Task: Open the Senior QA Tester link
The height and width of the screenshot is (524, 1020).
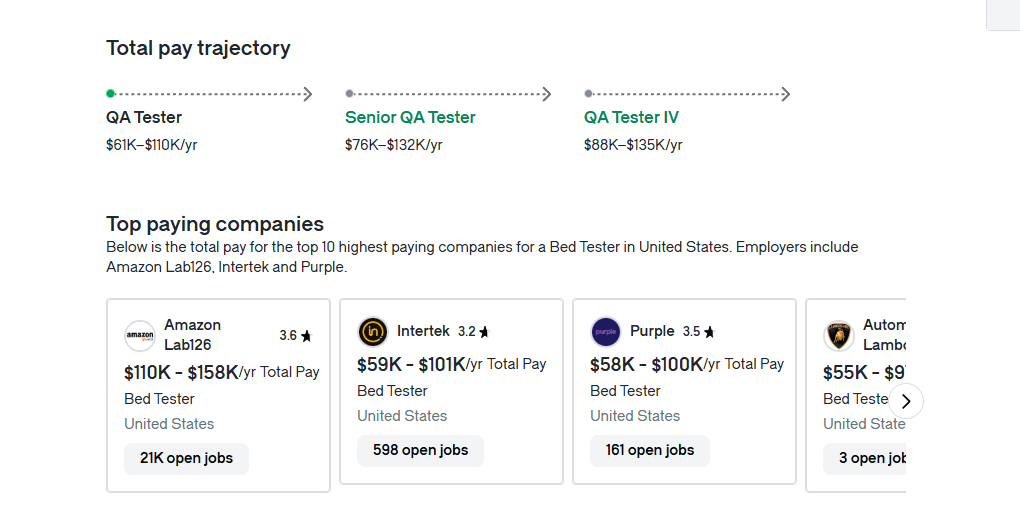Action: tap(410, 117)
